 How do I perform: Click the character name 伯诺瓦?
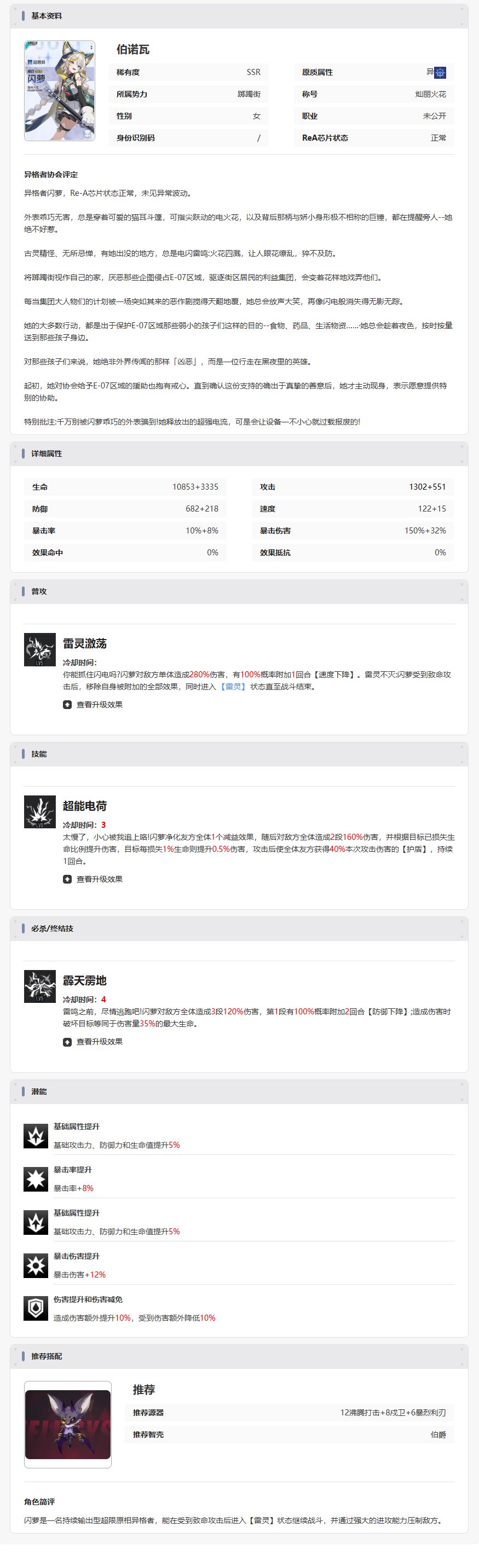click(133, 50)
